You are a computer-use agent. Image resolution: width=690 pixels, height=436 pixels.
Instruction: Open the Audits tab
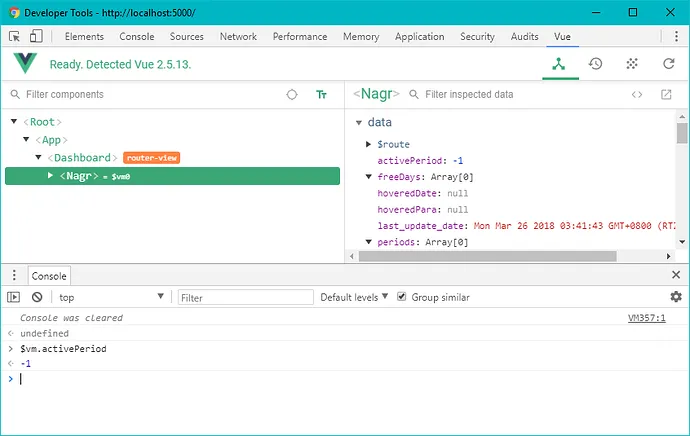(525, 37)
